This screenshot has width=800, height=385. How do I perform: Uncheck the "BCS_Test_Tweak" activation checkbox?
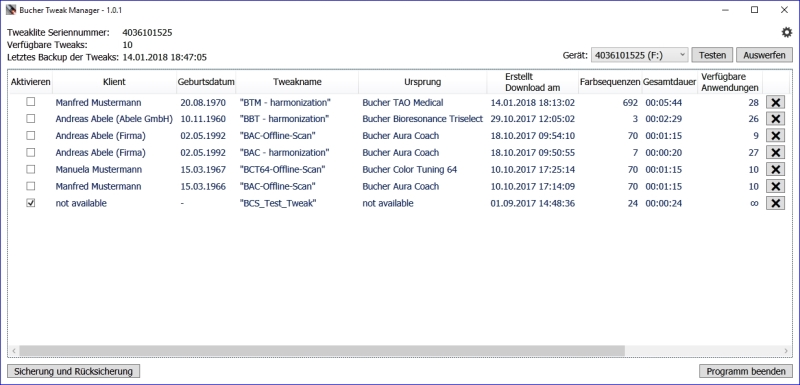pos(31,203)
